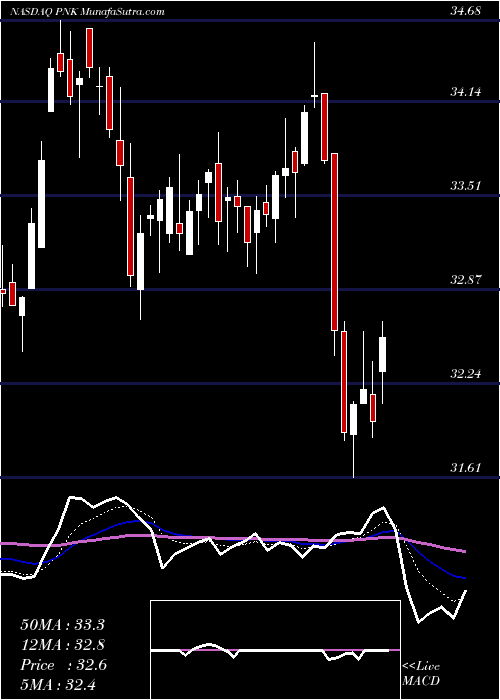The height and width of the screenshot is (700, 500).
Task: Click the 31.61 price axis label
Action: 466,467
